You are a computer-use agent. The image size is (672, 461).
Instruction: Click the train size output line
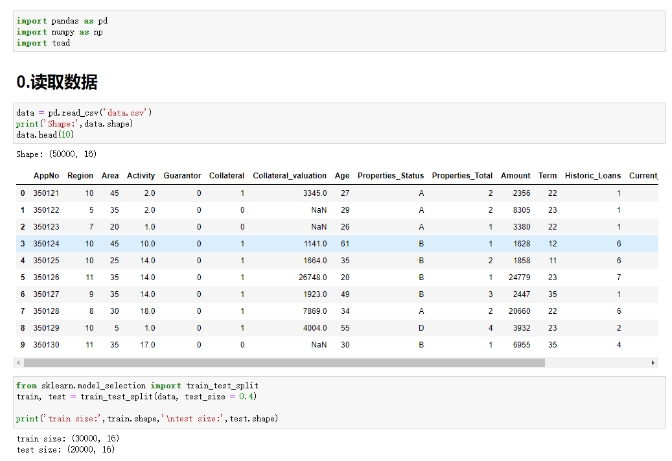pyautogui.click(x=68, y=439)
